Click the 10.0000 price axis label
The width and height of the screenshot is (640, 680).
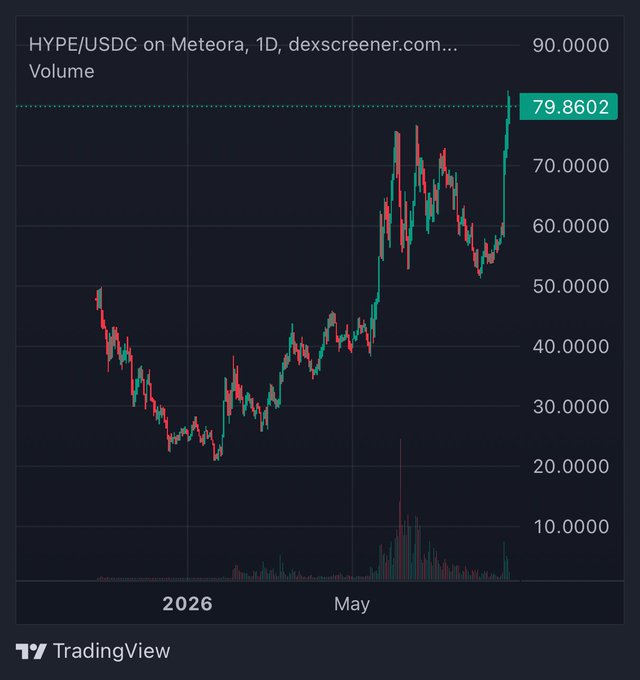pyautogui.click(x=571, y=527)
